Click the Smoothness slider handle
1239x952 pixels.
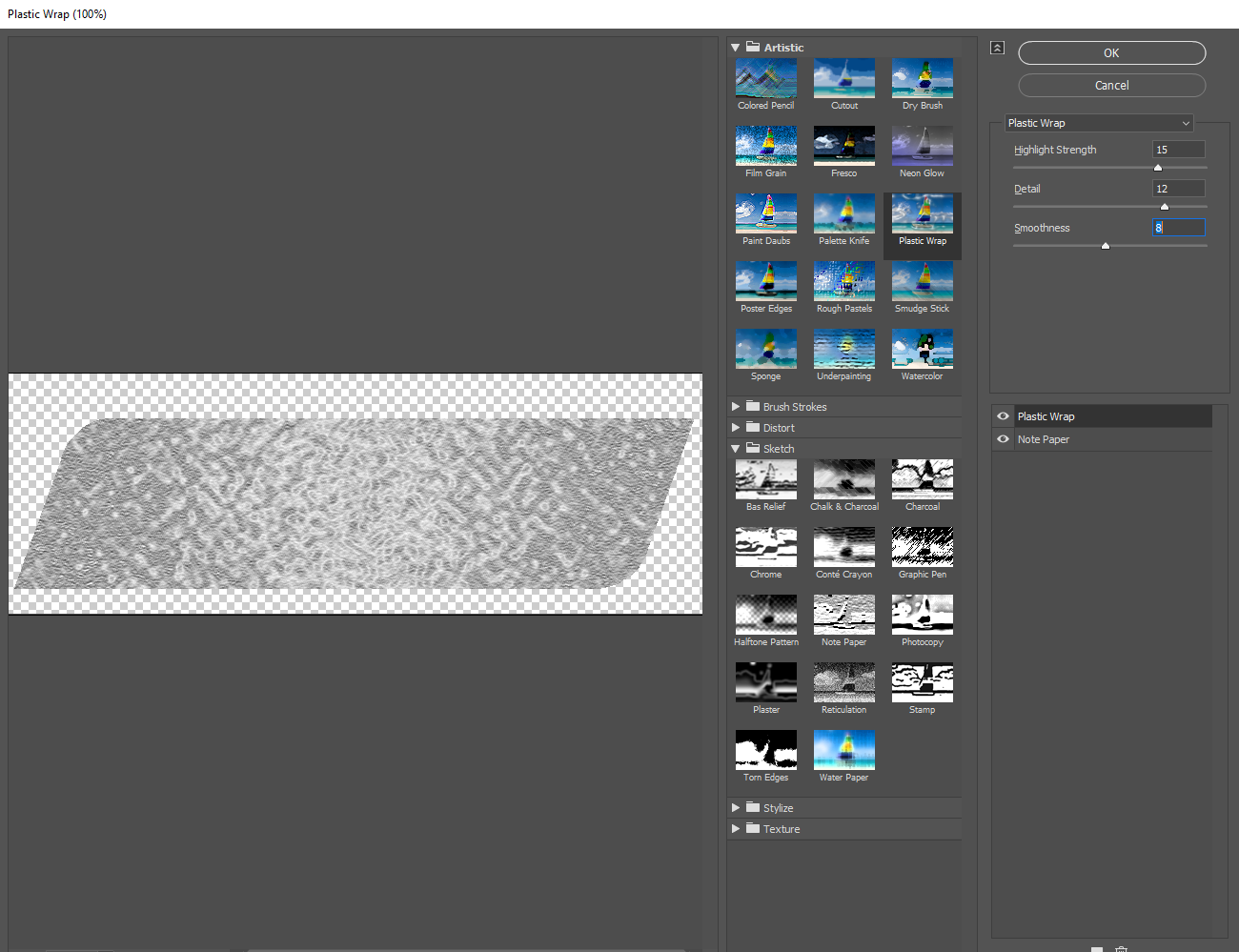[1107, 245]
